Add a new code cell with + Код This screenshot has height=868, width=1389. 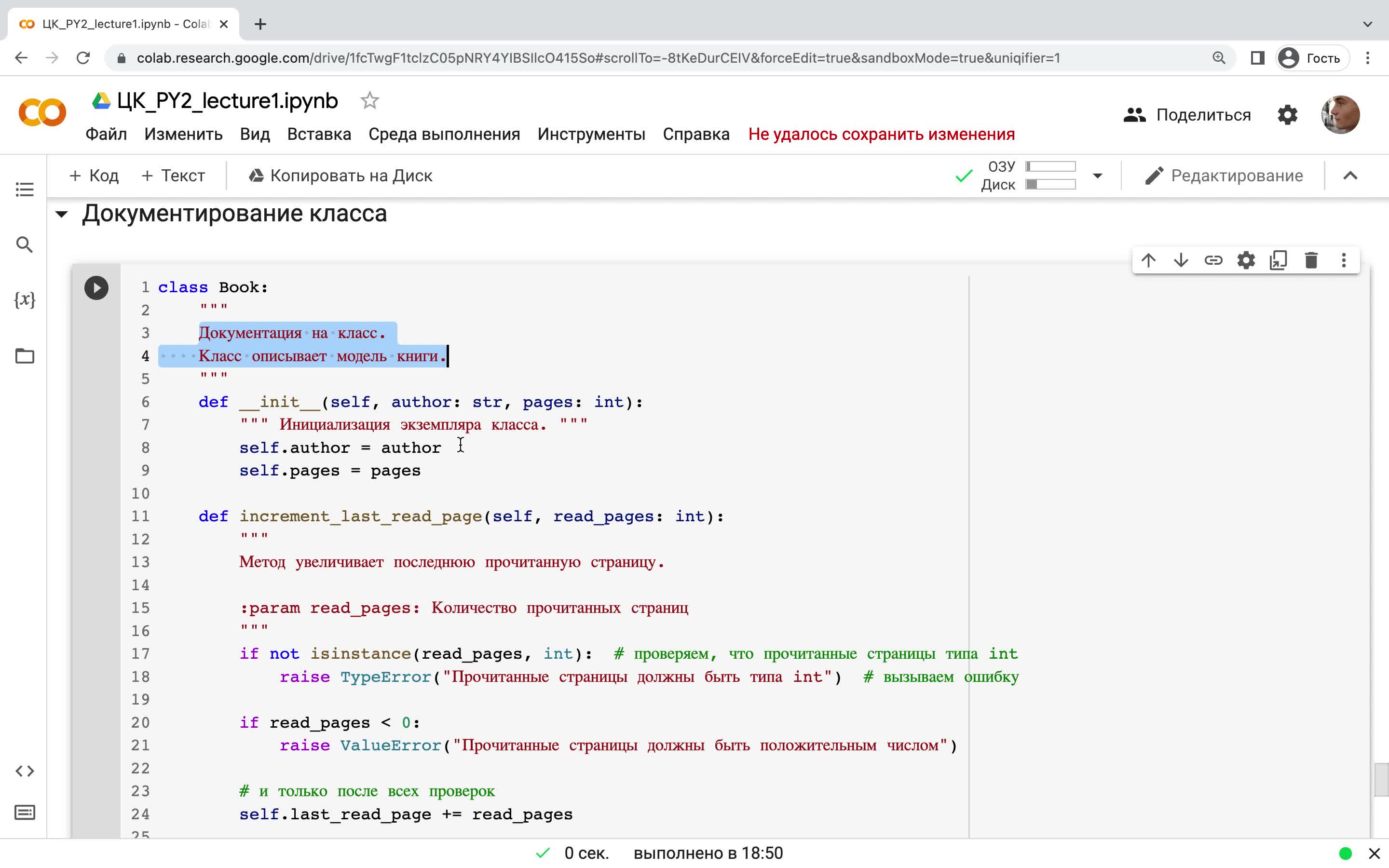coord(94,176)
